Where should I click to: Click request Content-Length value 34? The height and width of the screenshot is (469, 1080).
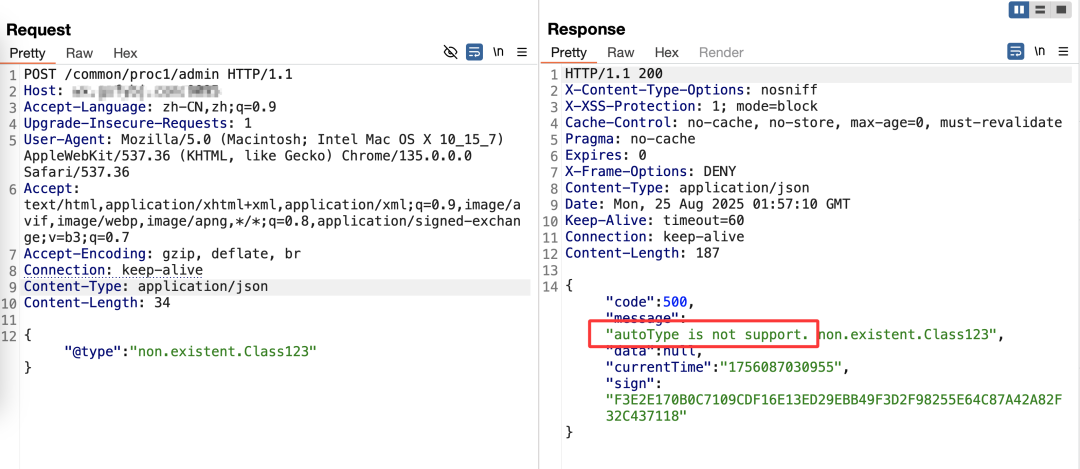162,303
